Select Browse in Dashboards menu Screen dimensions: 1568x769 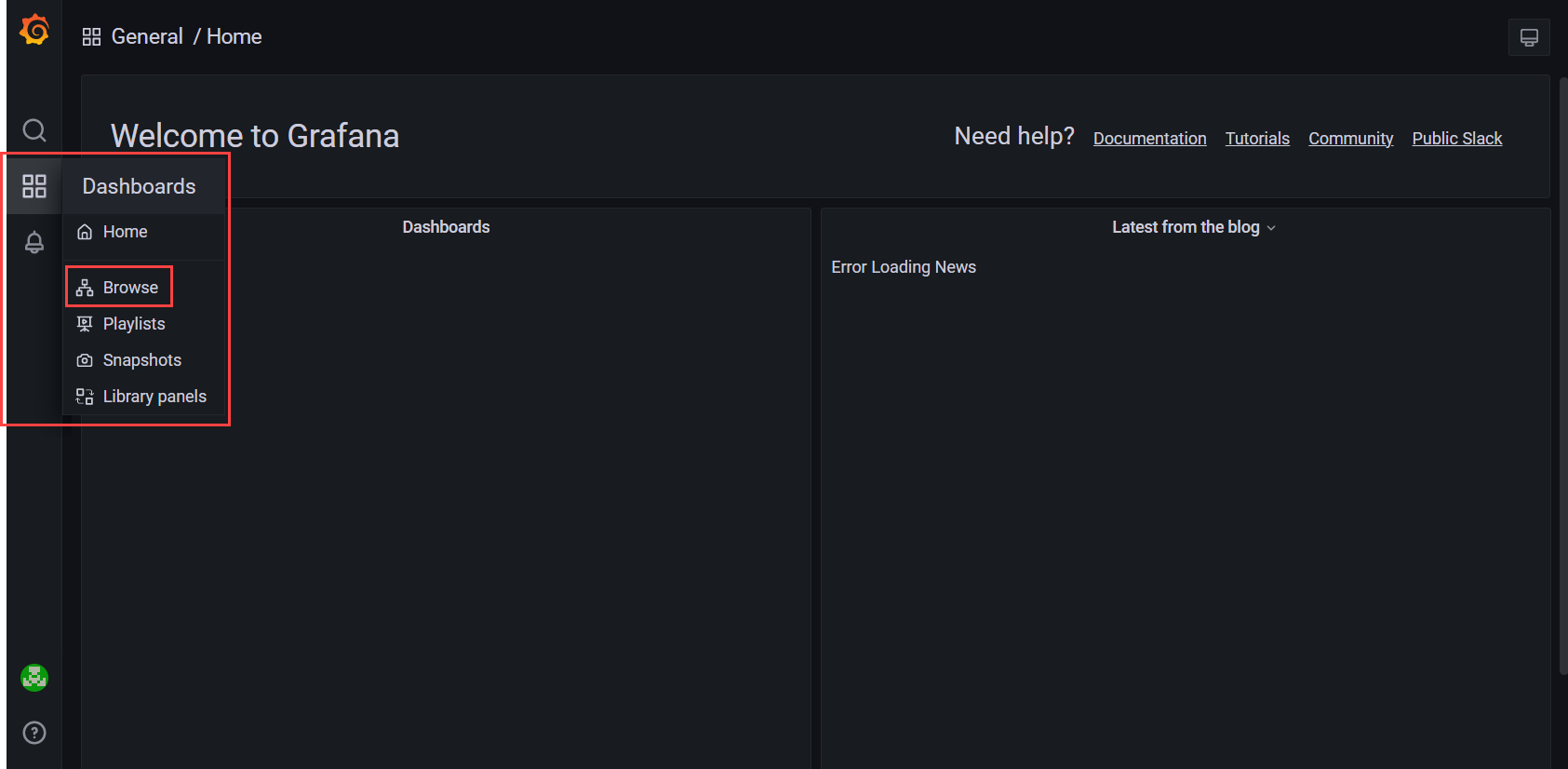[x=130, y=288]
